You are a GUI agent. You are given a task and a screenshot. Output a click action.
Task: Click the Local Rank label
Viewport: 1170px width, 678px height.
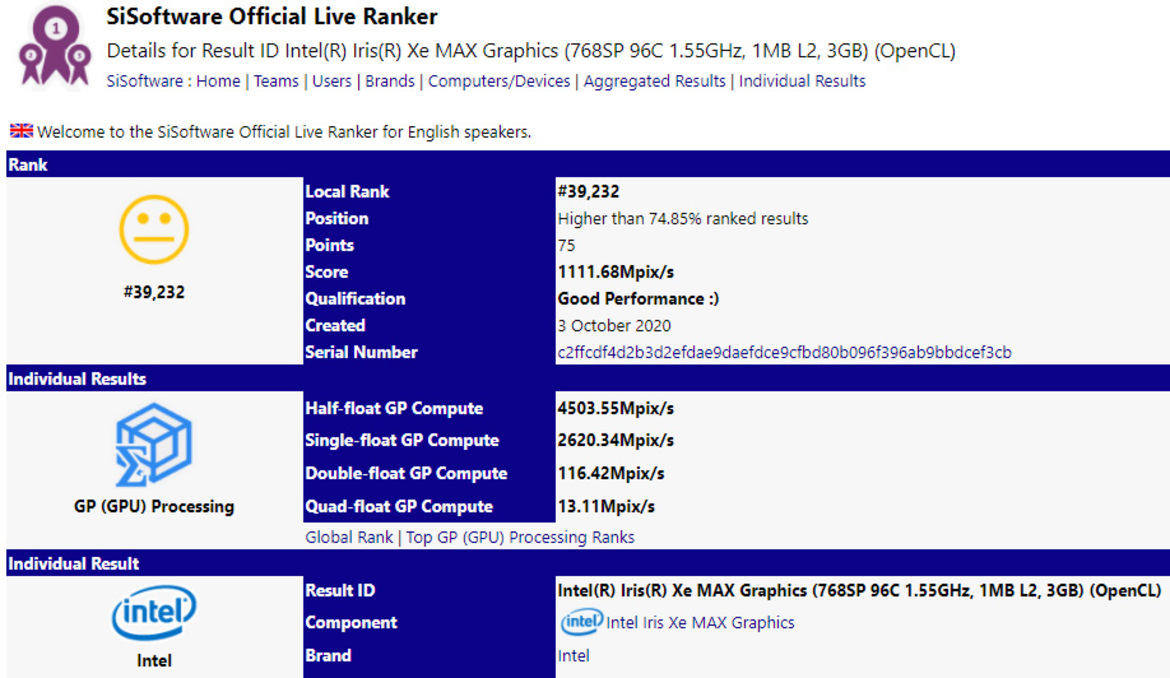pyautogui.click(x=347, y=192)
